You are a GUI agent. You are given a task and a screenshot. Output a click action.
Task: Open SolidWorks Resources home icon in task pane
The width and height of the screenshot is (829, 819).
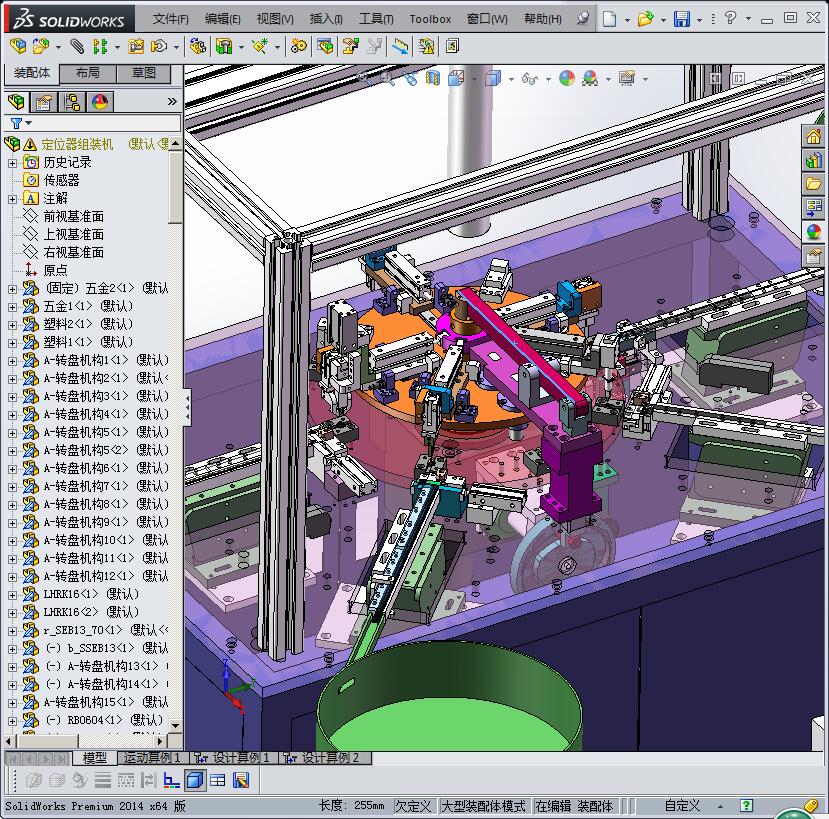[x=814, y=137]
